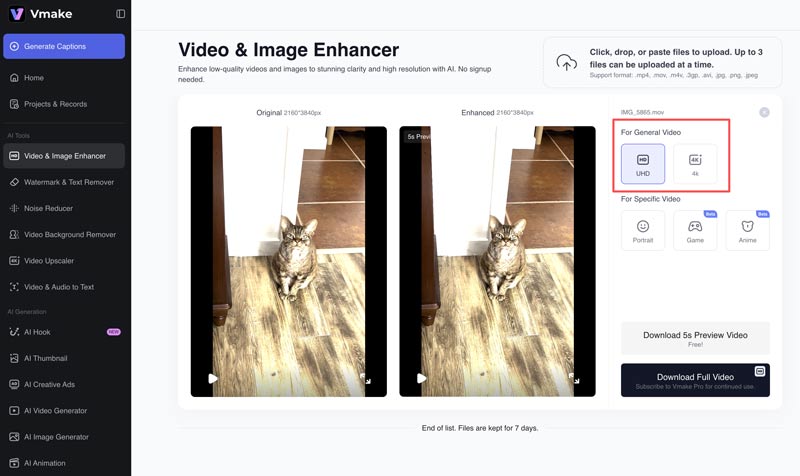Click the AI Animation icon
Screen dimensions: 800x476
pos(14,463)
